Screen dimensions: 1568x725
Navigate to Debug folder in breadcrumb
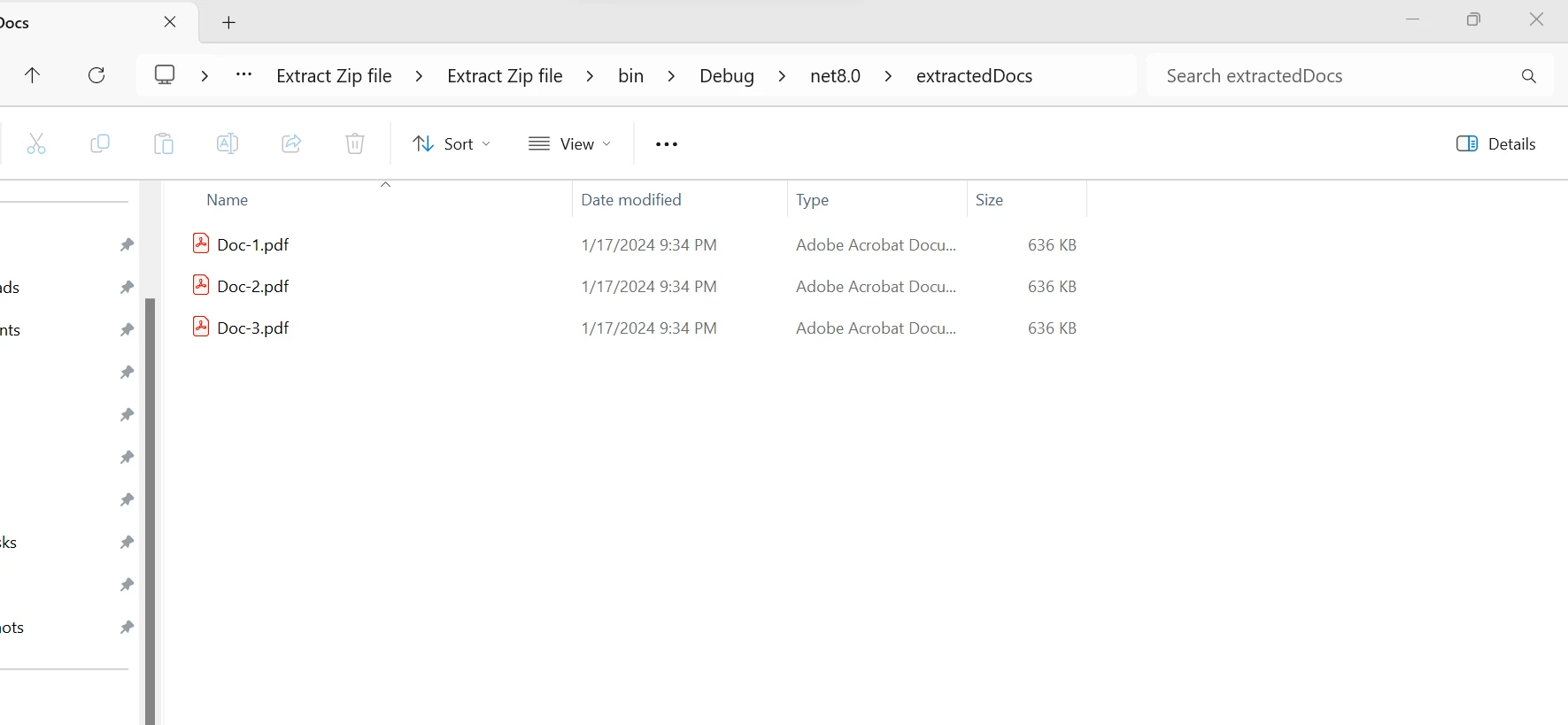point(726,76)
